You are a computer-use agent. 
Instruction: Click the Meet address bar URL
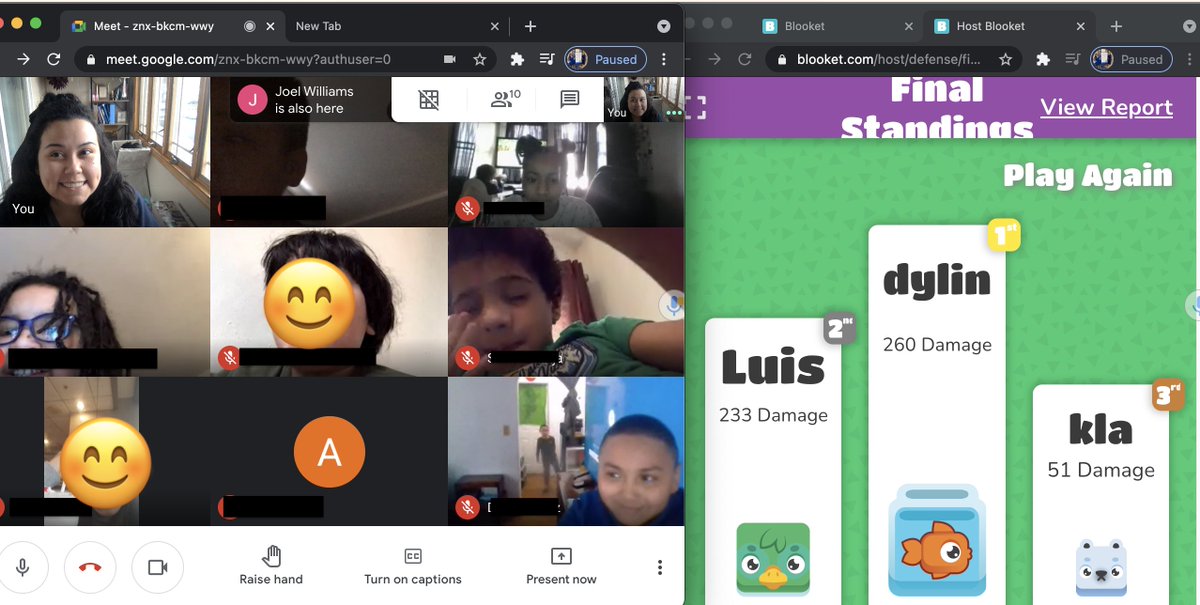click(x=249, y=59)
